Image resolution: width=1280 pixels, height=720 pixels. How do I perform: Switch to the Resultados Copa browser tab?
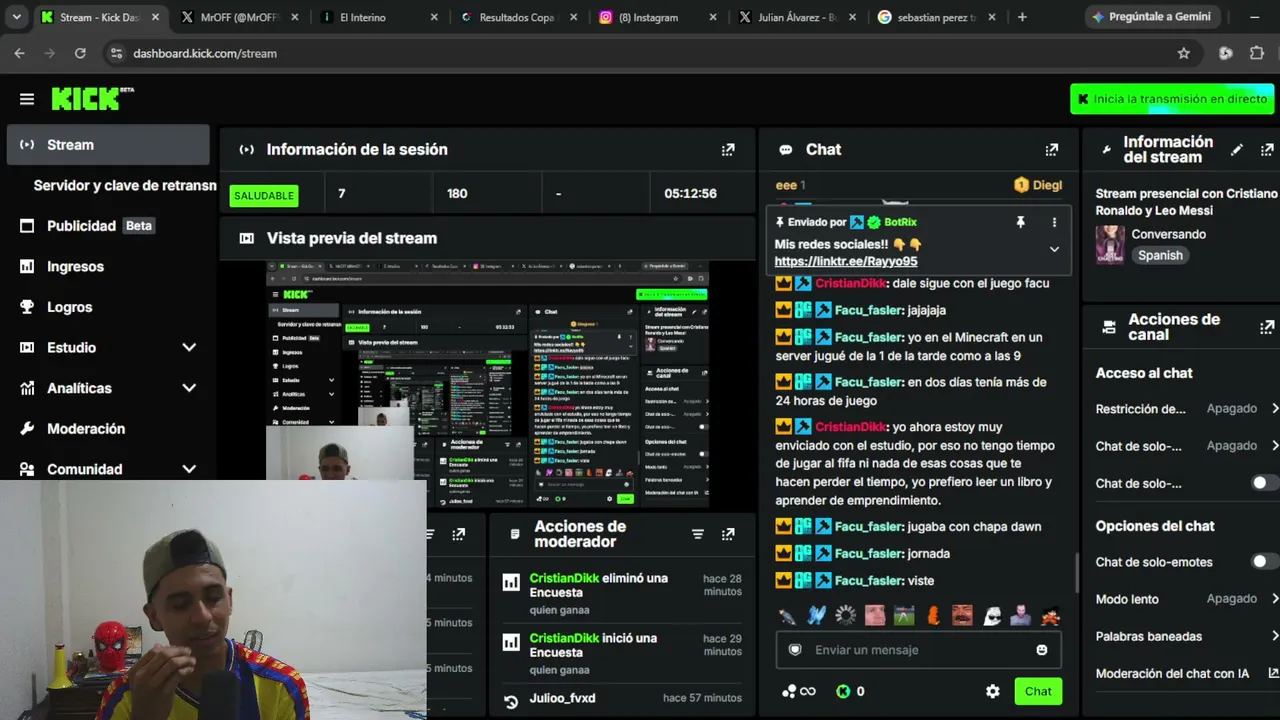(517, 17)
